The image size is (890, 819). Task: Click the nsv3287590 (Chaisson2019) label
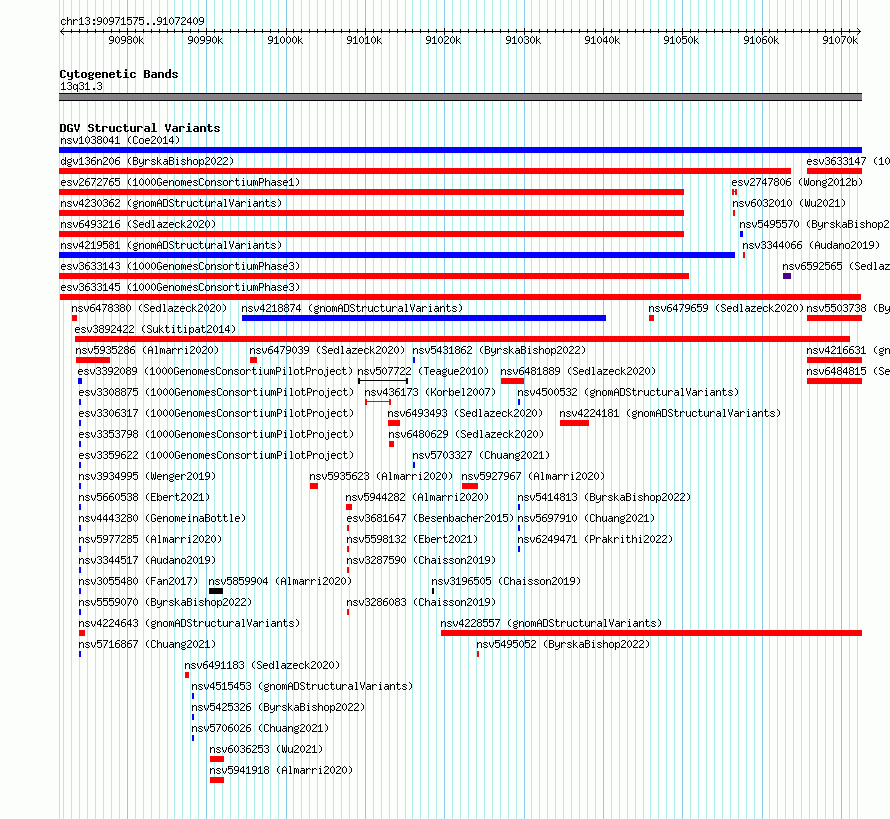pos(421,560)
